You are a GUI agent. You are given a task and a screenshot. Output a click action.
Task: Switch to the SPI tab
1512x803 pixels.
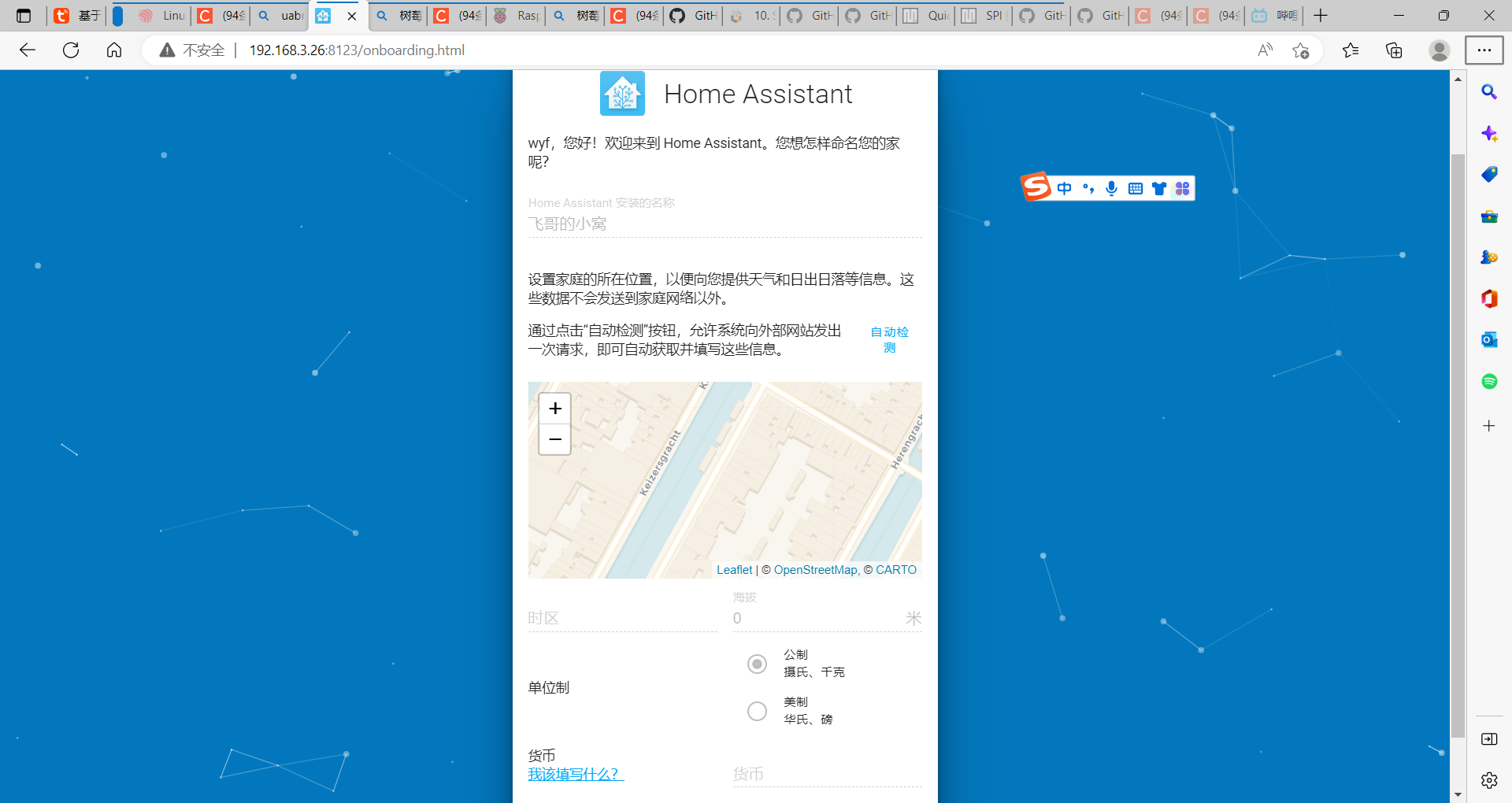(984, 16)
